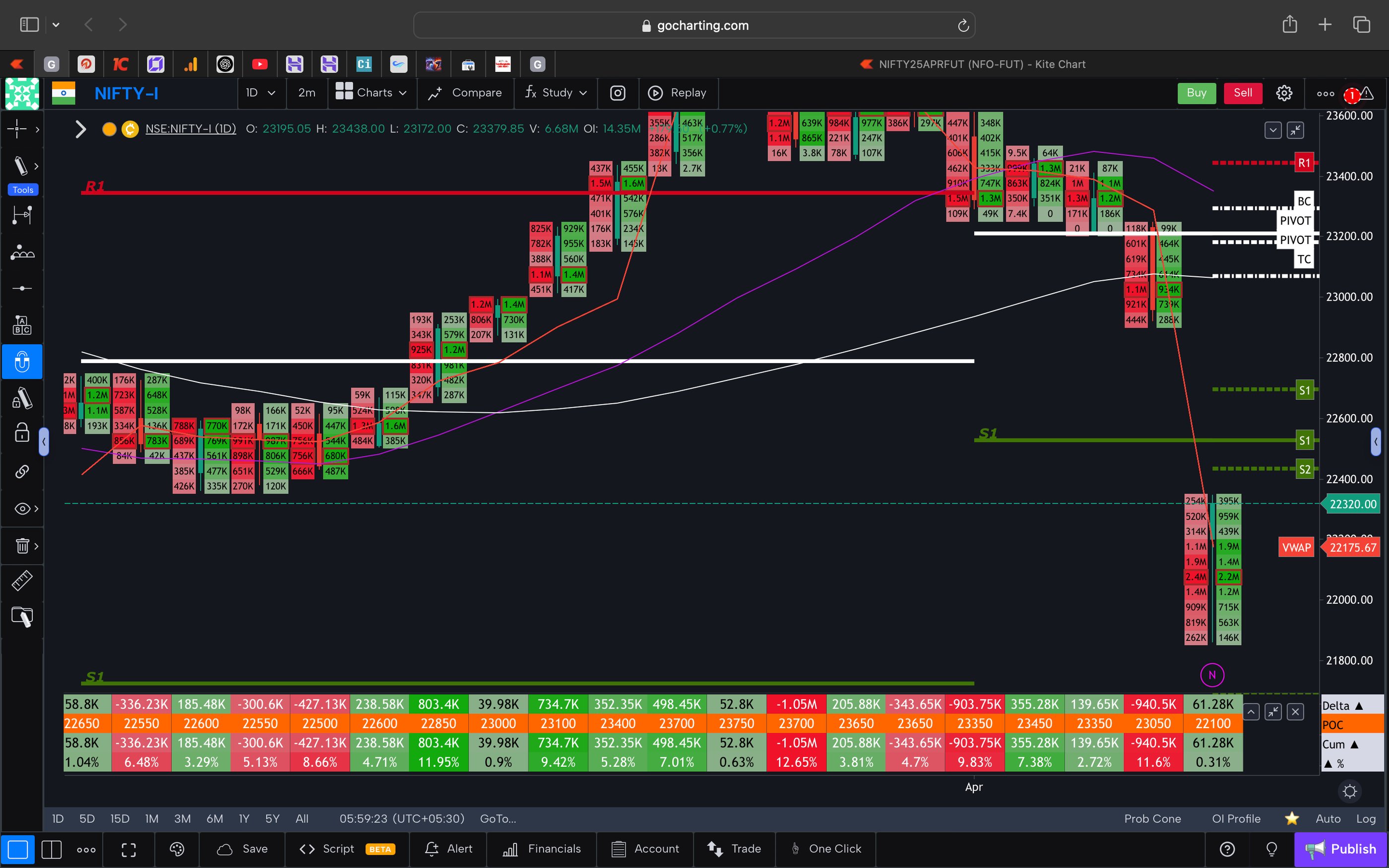
Task: Open Financials from the bottom toolbar
Action: pos(542,849)
